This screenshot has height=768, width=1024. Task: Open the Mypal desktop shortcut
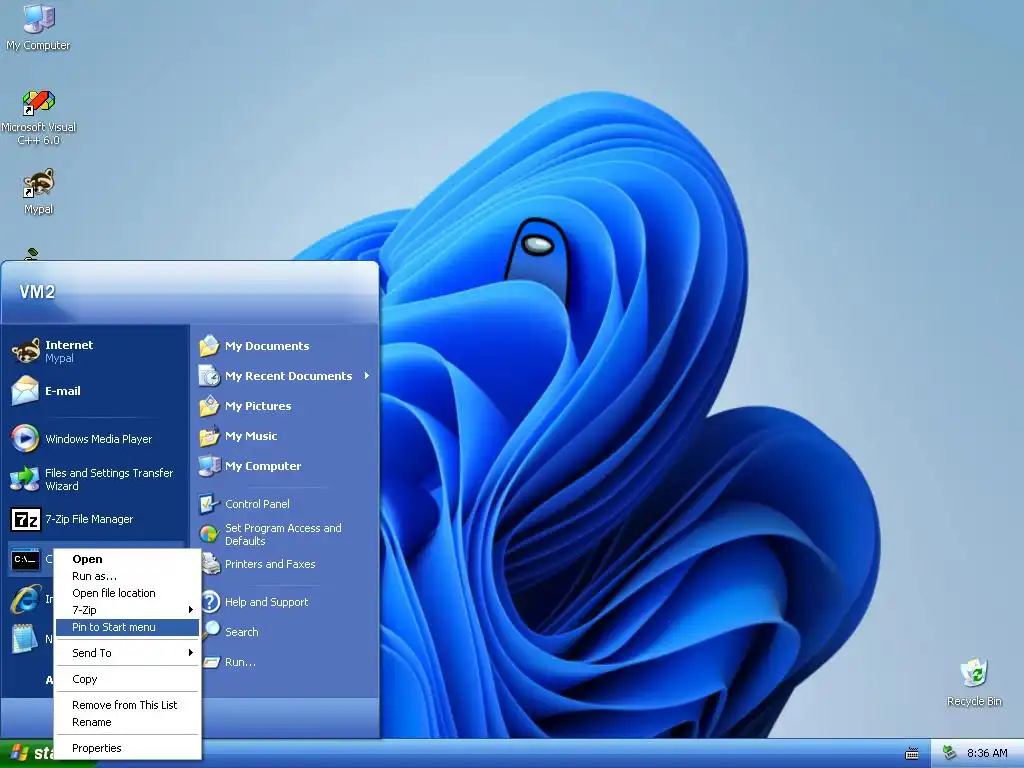point(38,192)
